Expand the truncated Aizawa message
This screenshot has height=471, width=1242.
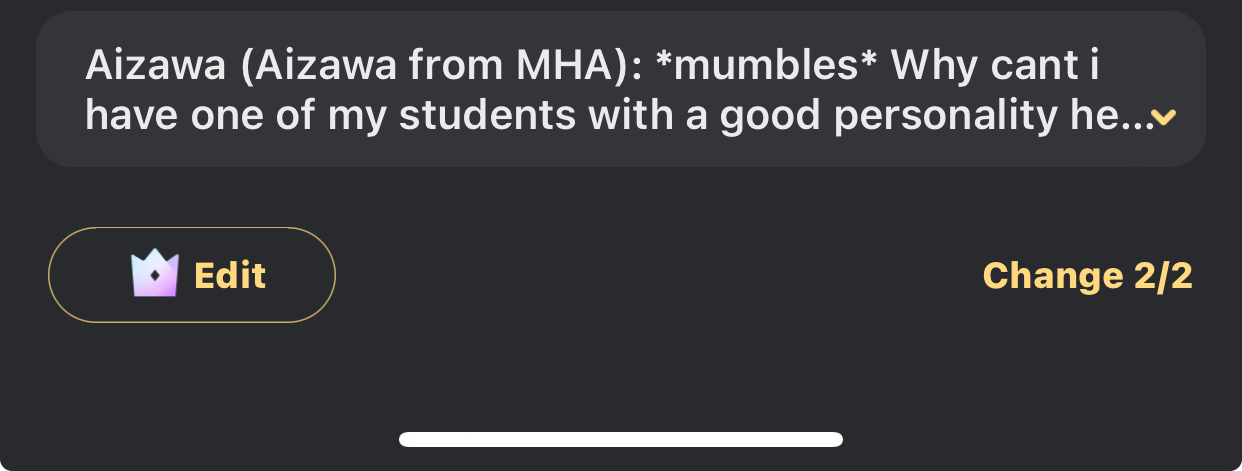[x=1163, y=119]
